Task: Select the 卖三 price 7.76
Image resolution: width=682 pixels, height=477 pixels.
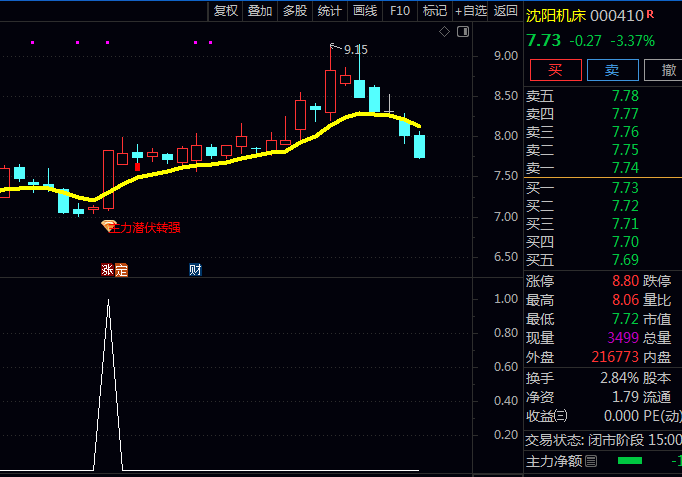Action: [625, 132]
